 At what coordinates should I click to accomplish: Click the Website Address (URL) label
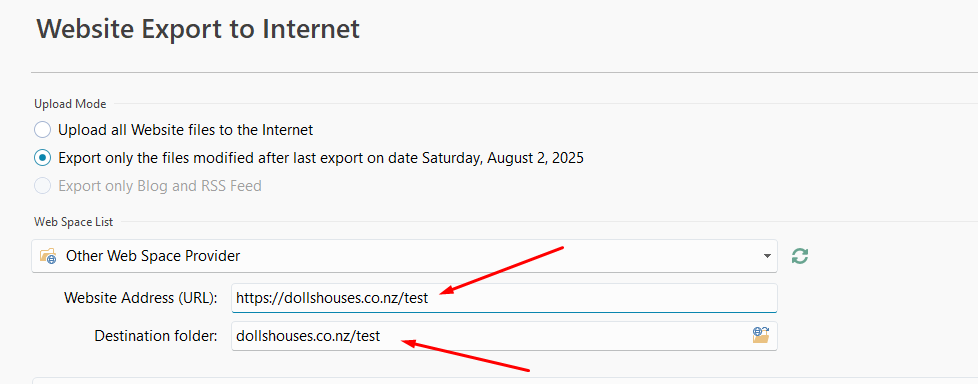(x=140, y=298)
